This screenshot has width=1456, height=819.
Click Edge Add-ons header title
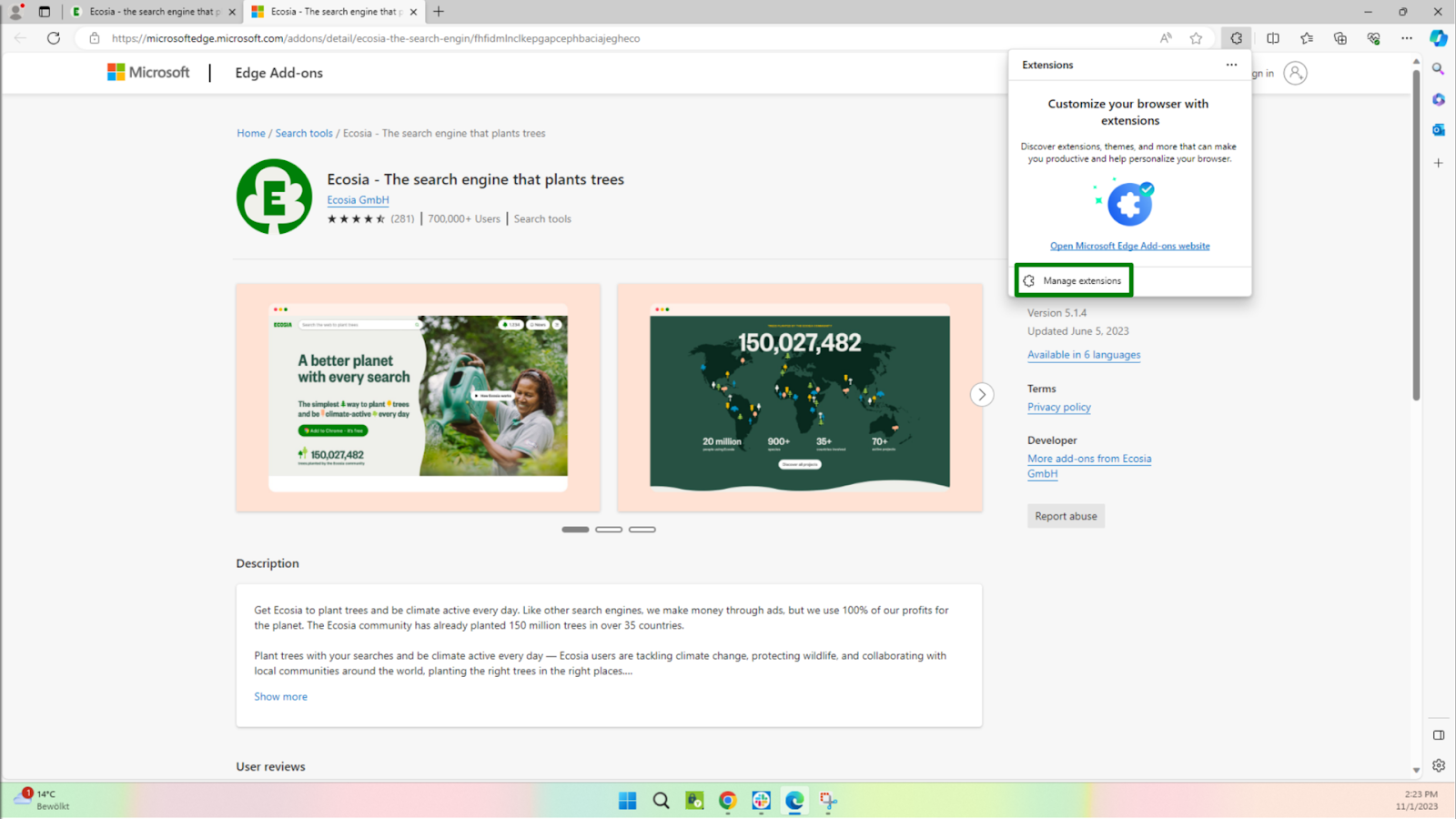point(278,73)
